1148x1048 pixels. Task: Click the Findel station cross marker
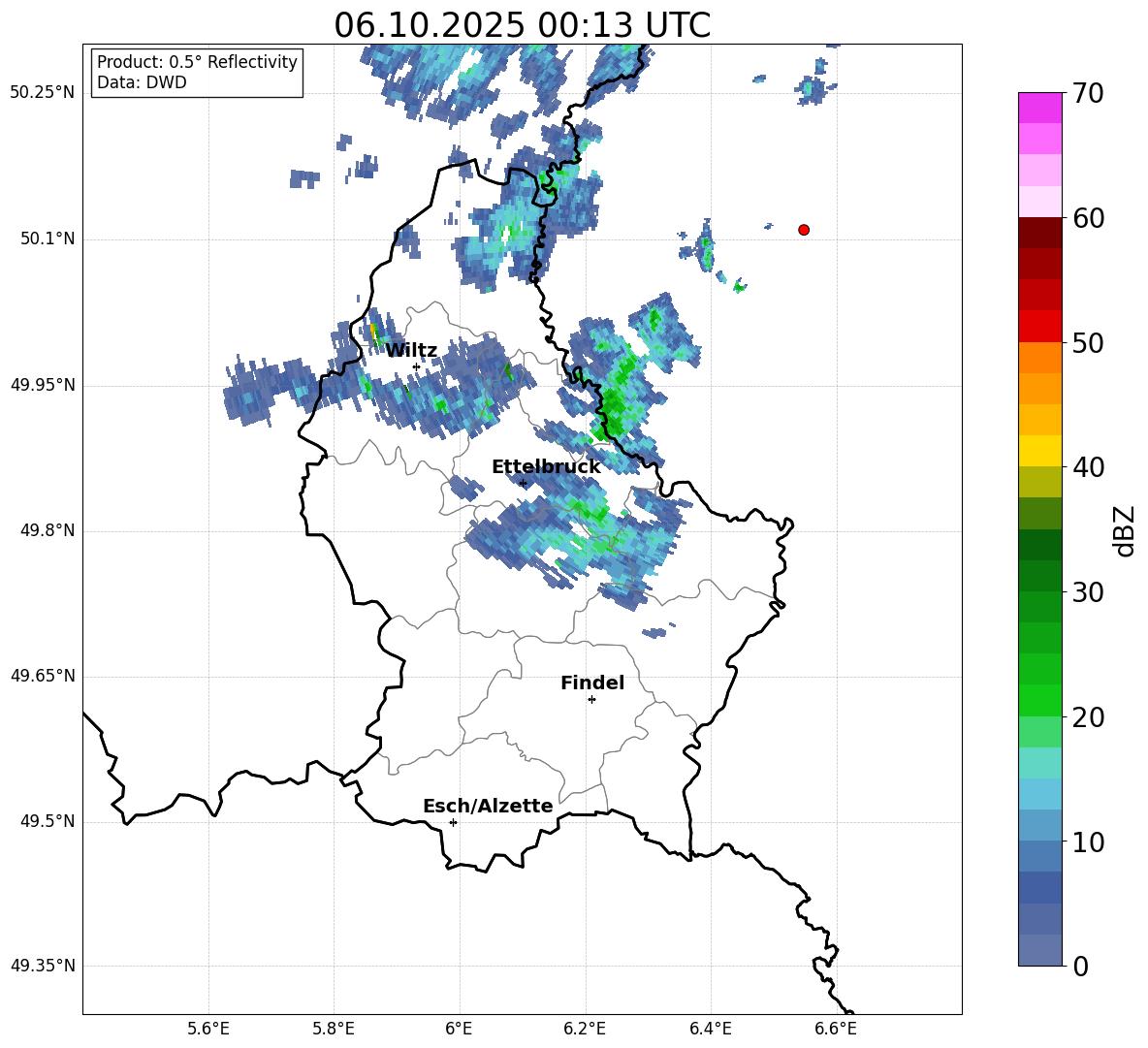tap(592, 700)
